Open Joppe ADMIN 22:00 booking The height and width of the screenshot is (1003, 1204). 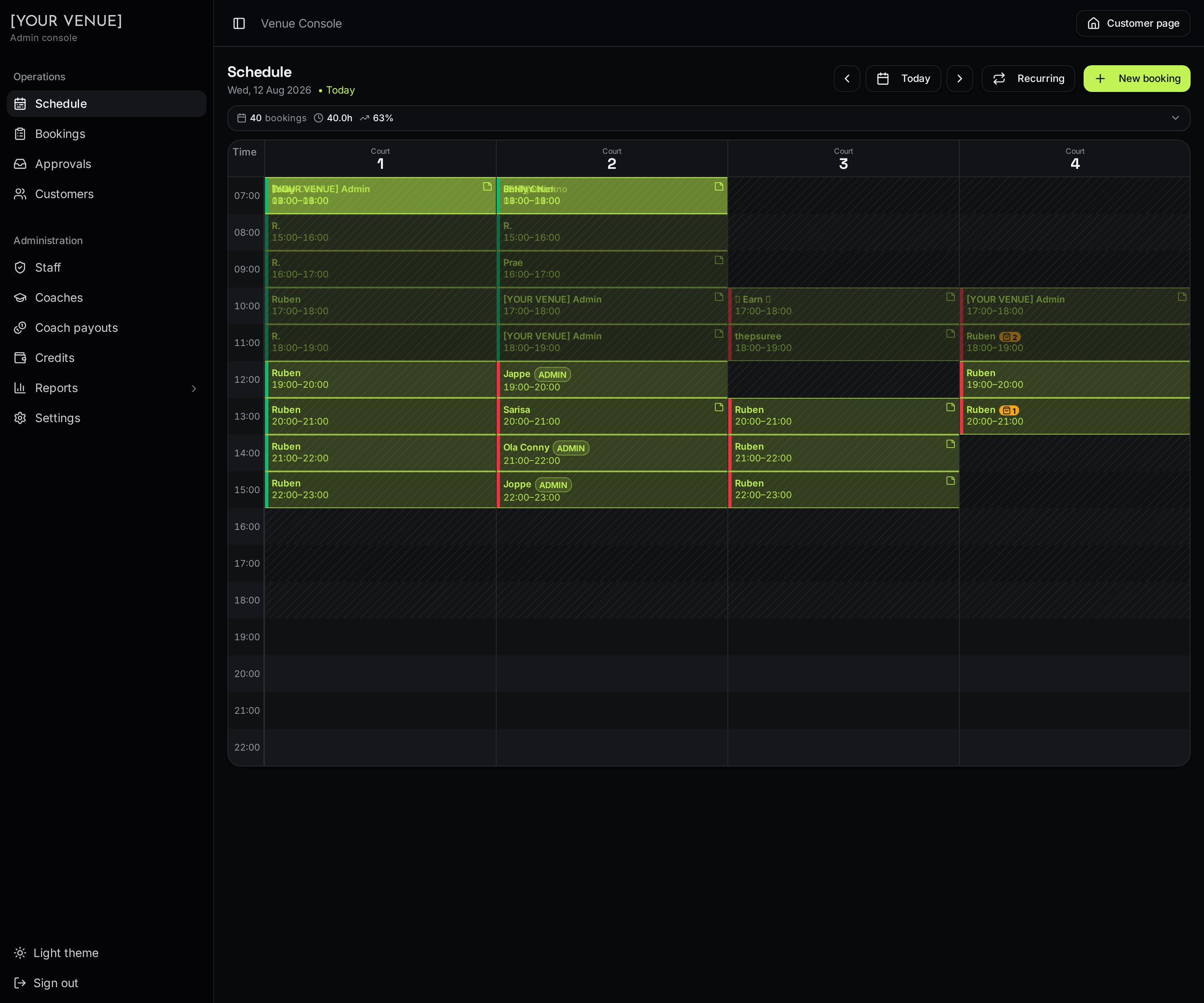[x=612, y=489]
